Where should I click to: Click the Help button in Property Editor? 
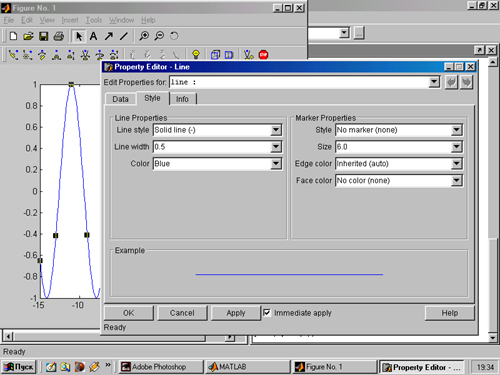[x=450, y=313]
